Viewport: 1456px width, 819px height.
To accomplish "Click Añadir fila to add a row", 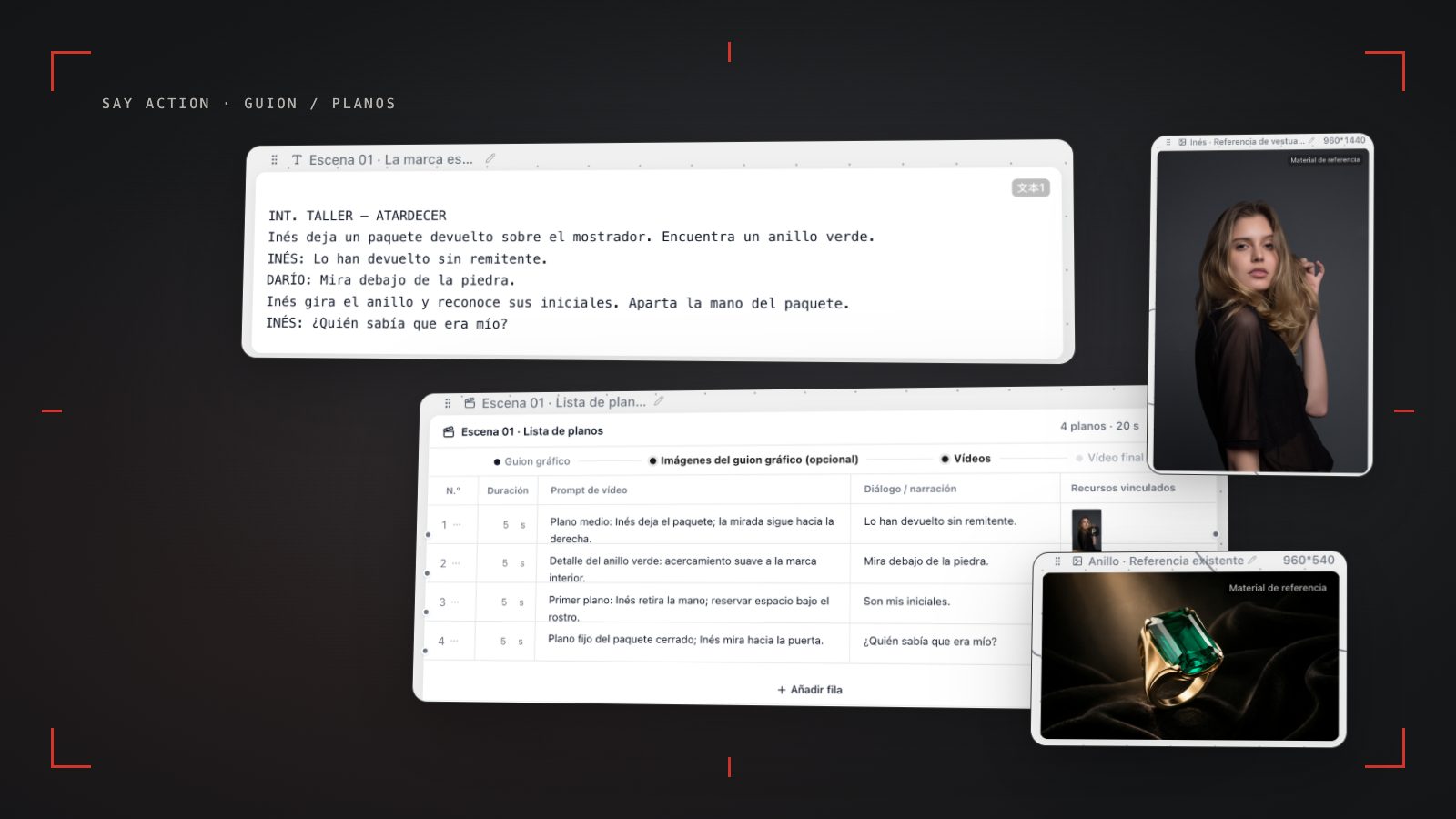I will 809,690.
